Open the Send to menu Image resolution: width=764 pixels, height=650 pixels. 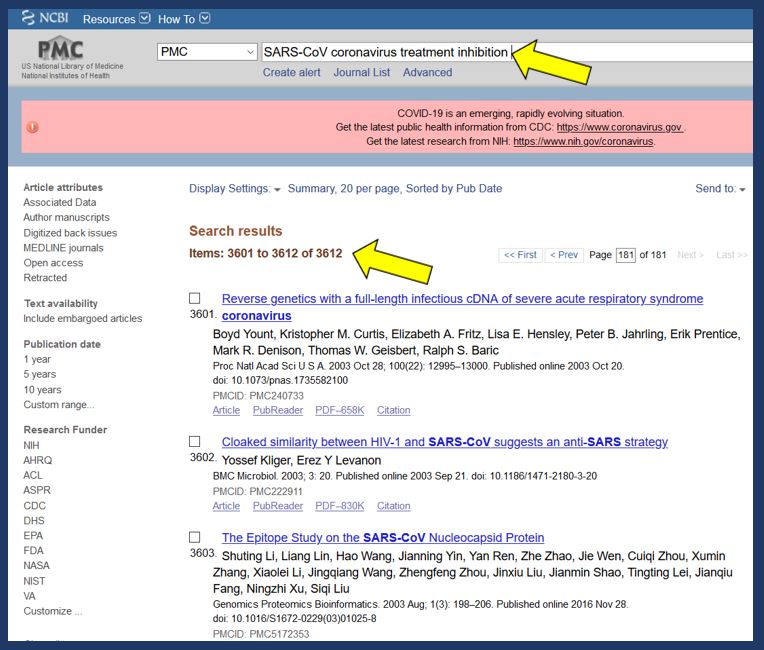tap(720, 189)
